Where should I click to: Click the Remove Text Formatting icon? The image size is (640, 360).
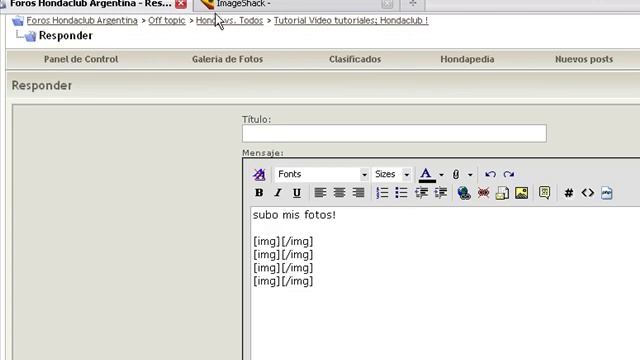coord(259,174)
